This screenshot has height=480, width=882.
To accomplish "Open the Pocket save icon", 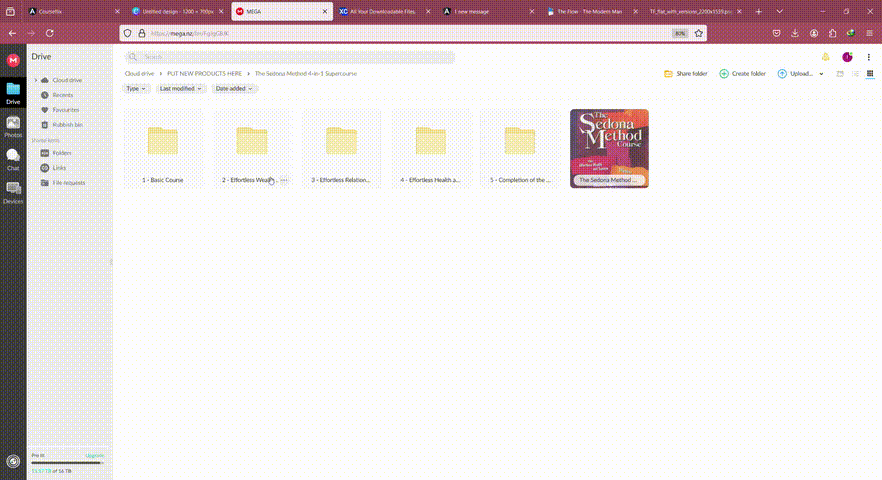I will point(776,33).
